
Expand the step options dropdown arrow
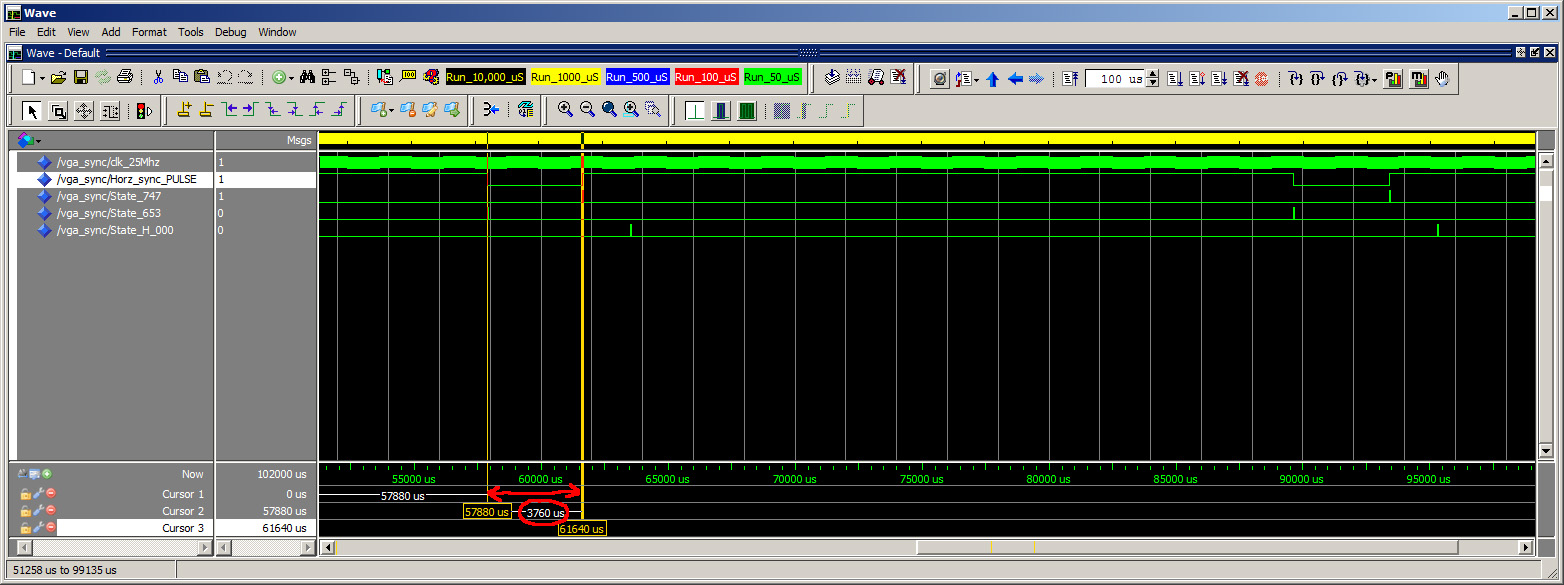(x=1373, y=80)
